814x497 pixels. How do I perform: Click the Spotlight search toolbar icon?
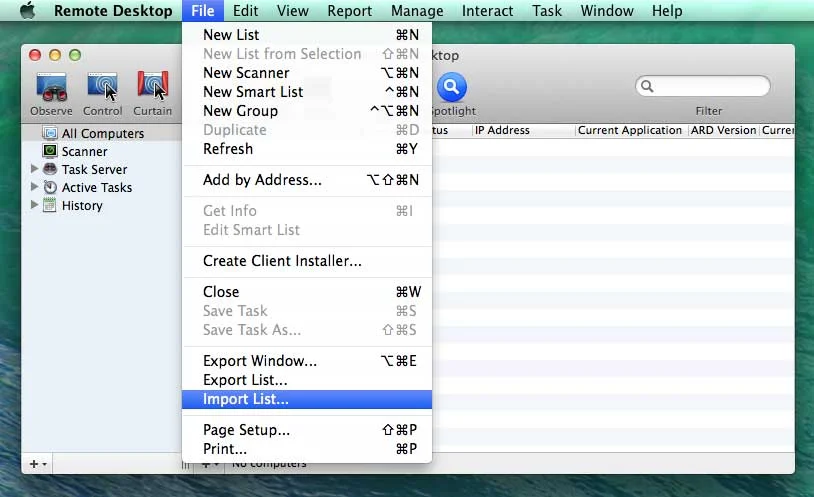(452, 88)
